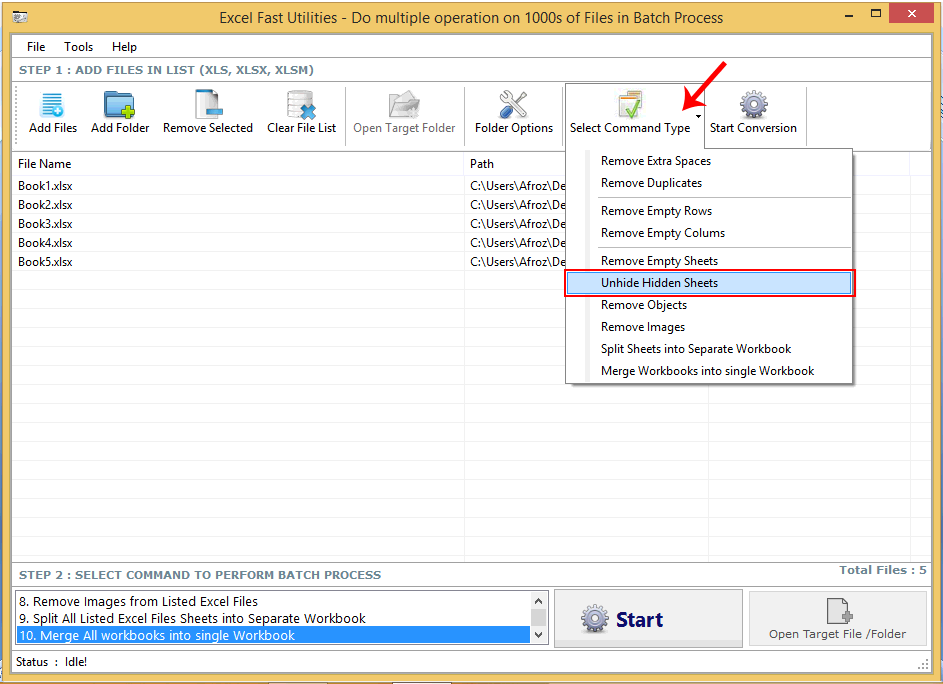
Task: Click the down arrow of the command list scrollbar
Action: tap(538, 634)
